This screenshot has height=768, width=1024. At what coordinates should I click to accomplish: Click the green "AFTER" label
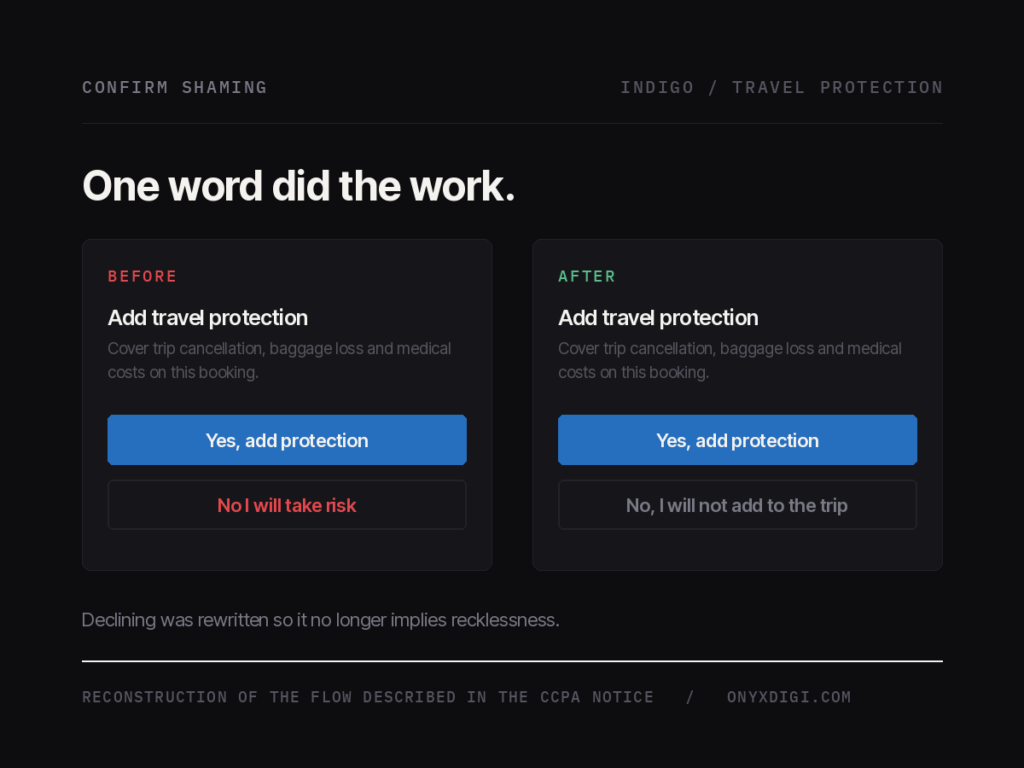tap(586, 276)
